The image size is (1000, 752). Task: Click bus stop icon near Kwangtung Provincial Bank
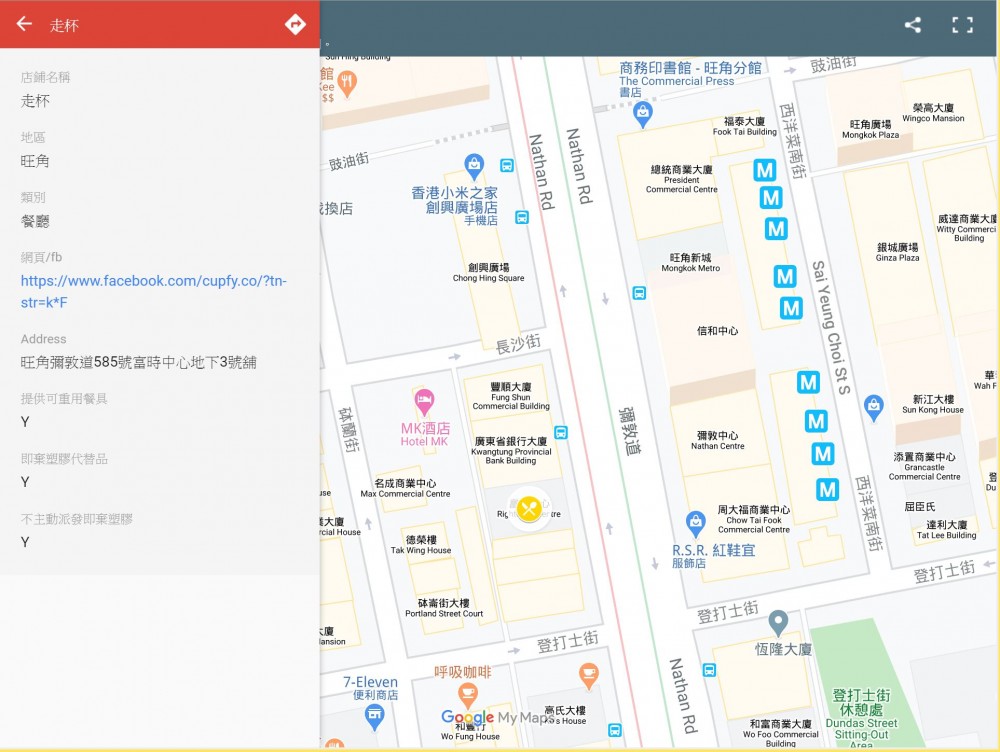pos(561,432)
